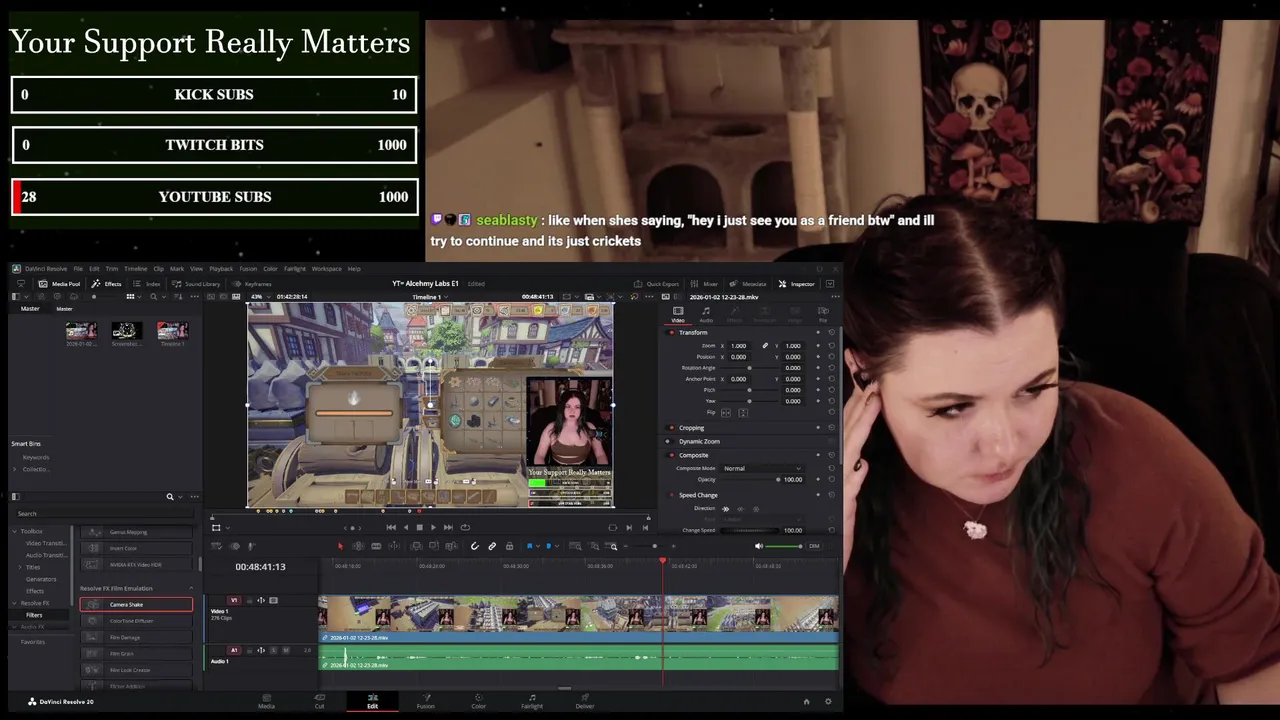Open the Metadata panel
This screenshot has height=720, width=1280.
click(748, 284)
